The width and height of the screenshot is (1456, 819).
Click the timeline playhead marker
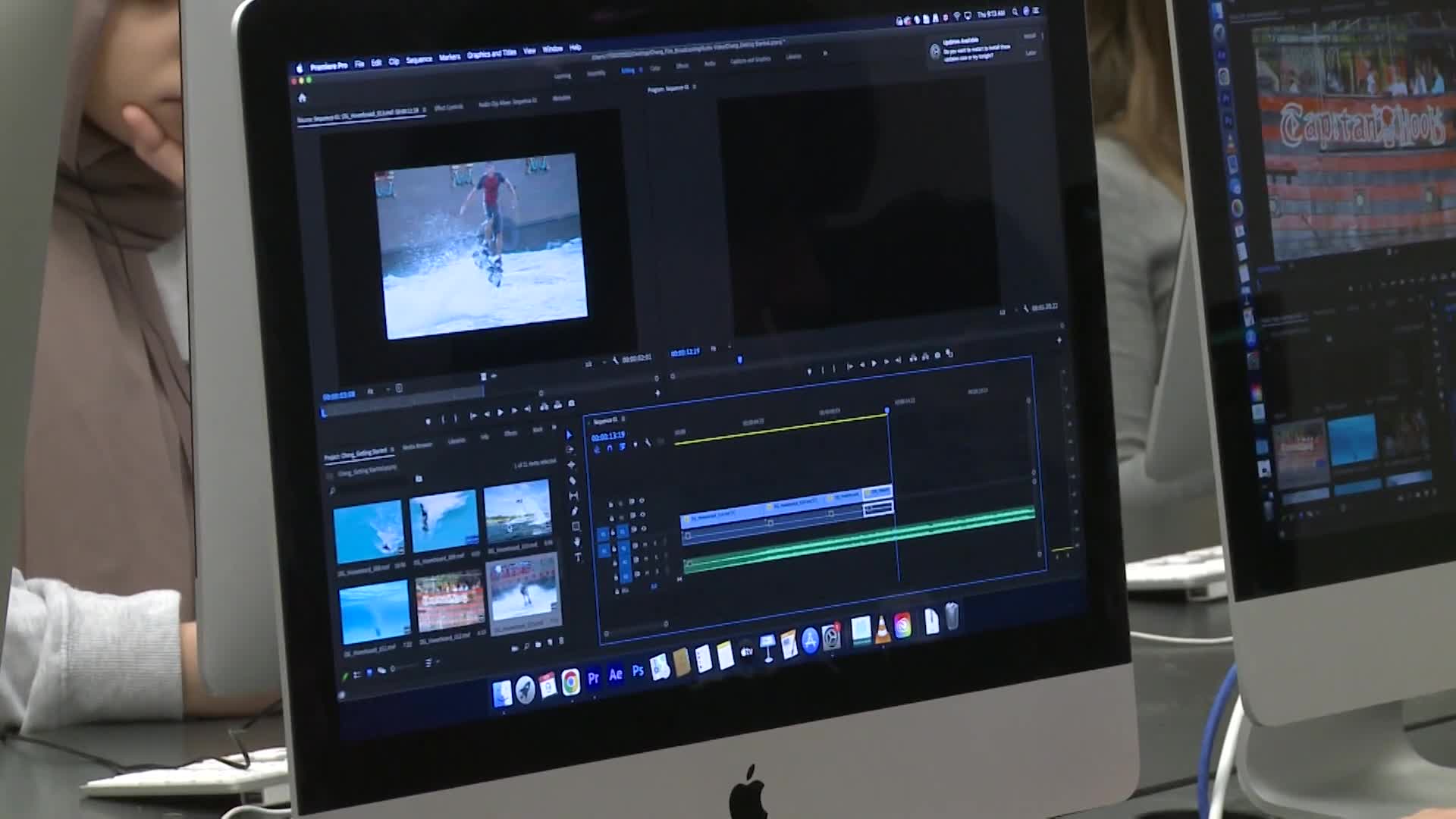[886, 411]
